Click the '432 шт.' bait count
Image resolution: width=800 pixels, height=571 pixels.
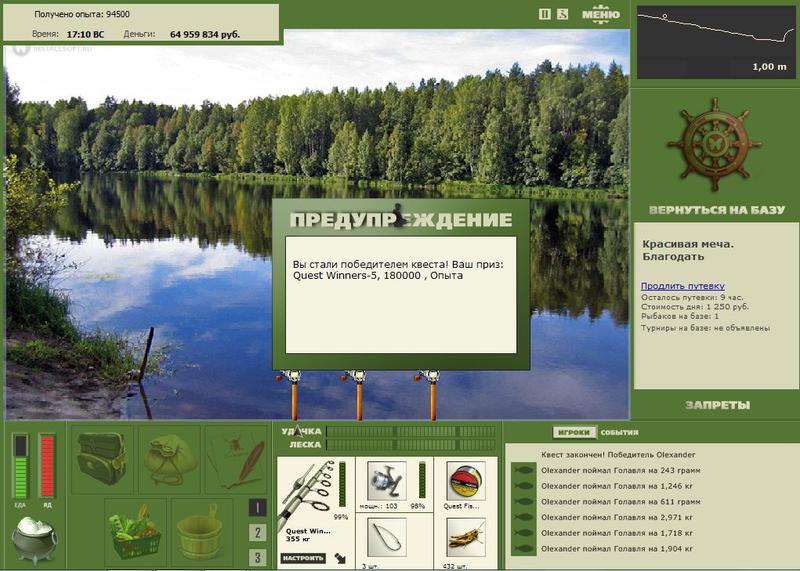pyautogui.click(x=455, y=566)
